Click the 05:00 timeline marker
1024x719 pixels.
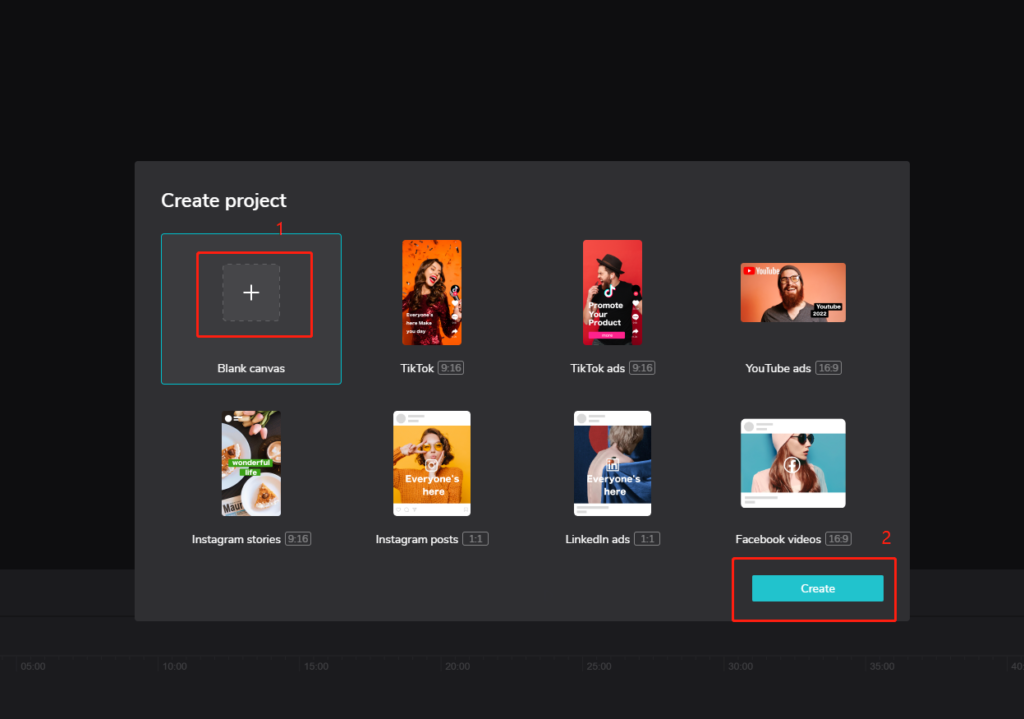coord(33,666)
